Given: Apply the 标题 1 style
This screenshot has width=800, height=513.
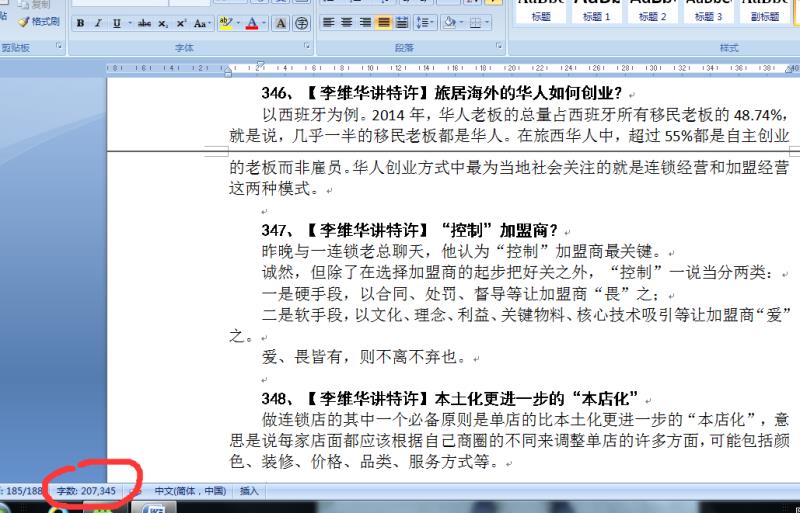Looking at the screenshot, I should [596, 11].
